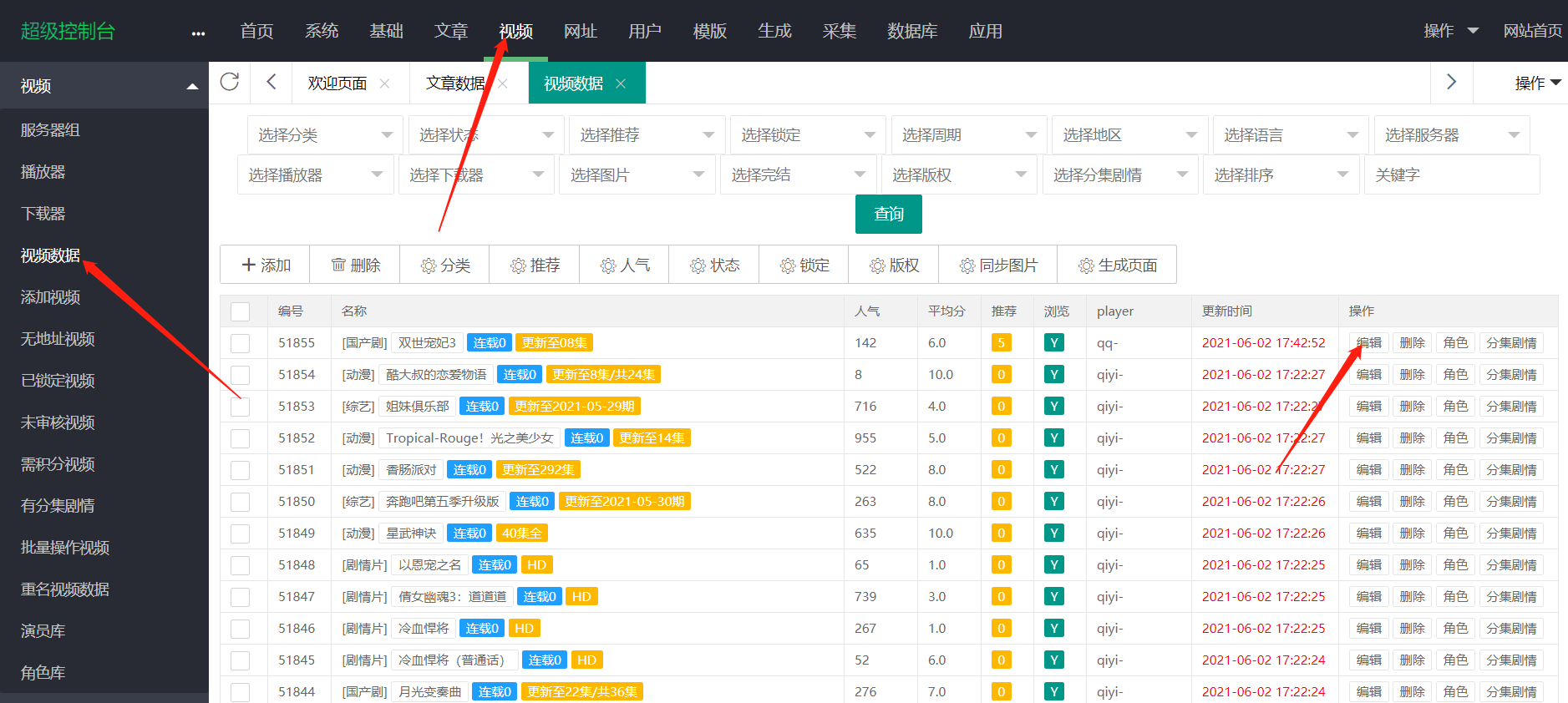
Task: Click the green Y browse badge for 51855
Action: pos(1054,342)
